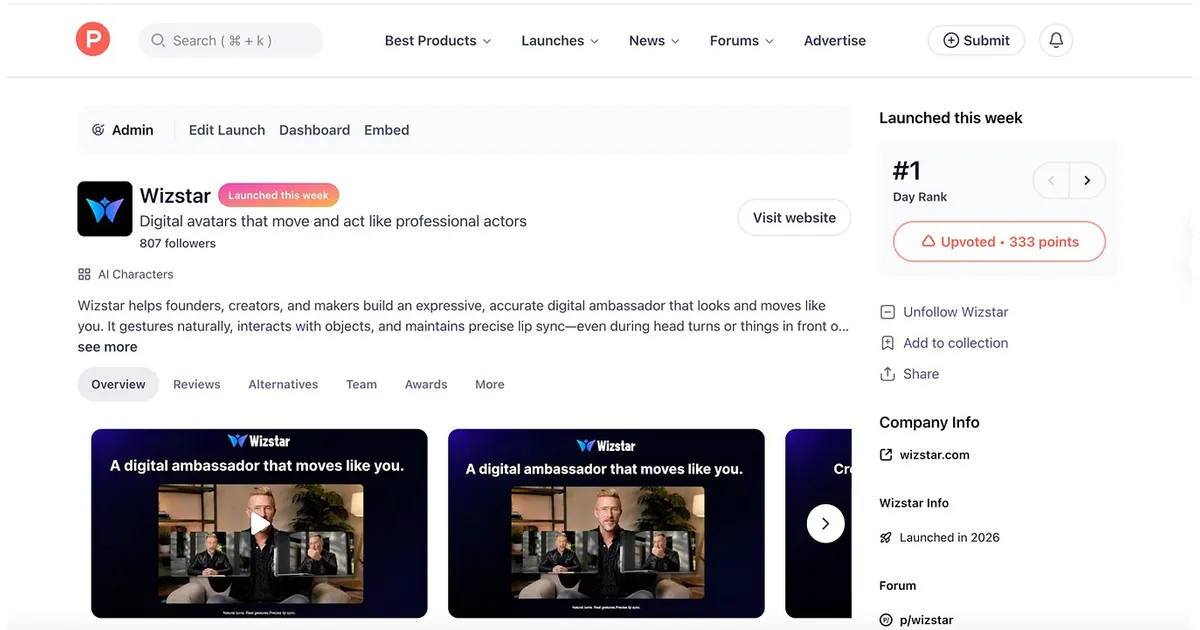This screenshot has width=1200, height=630.
Task: Click the Add to collection bookmark icon
Action: [x=887, y=343]
